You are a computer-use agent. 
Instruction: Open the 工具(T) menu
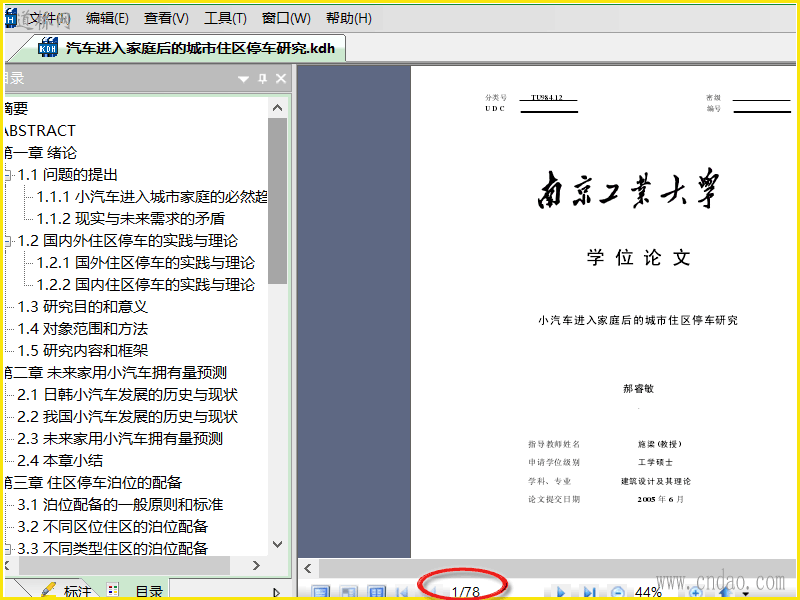226,19
